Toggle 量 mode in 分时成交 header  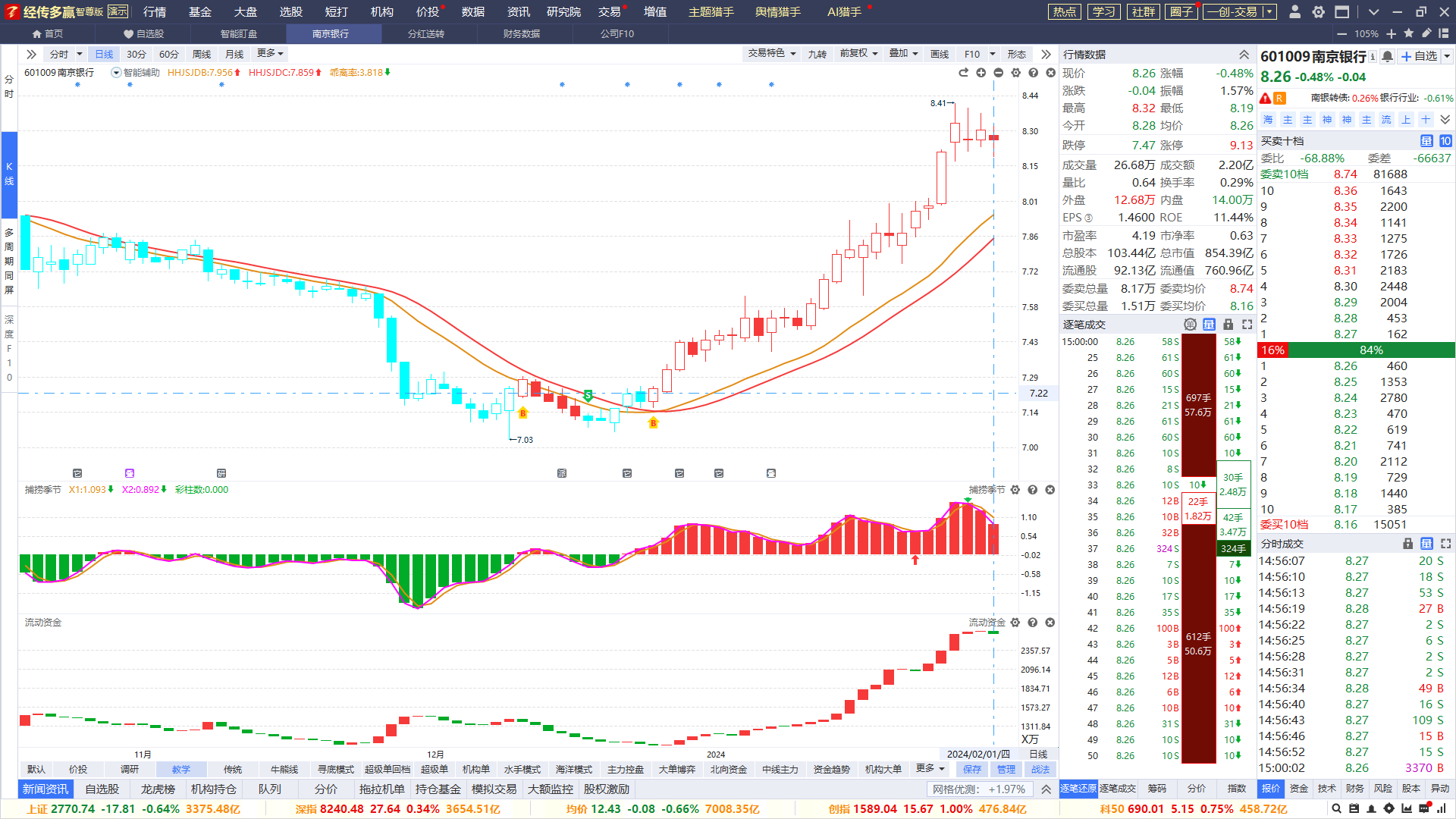tap(1427, 544)
